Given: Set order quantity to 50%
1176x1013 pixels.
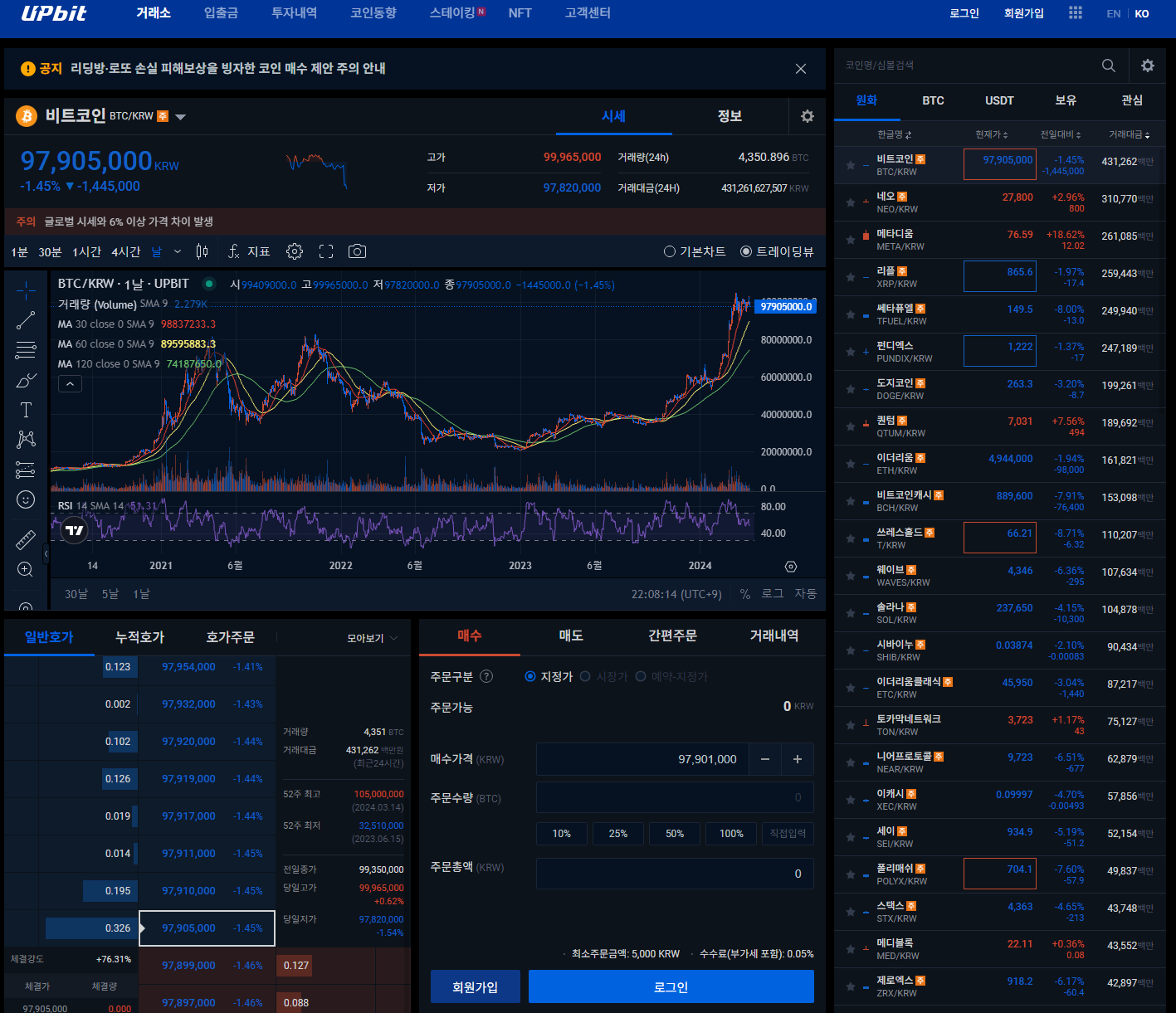Looking at the screenshot, I should point(675,833).
